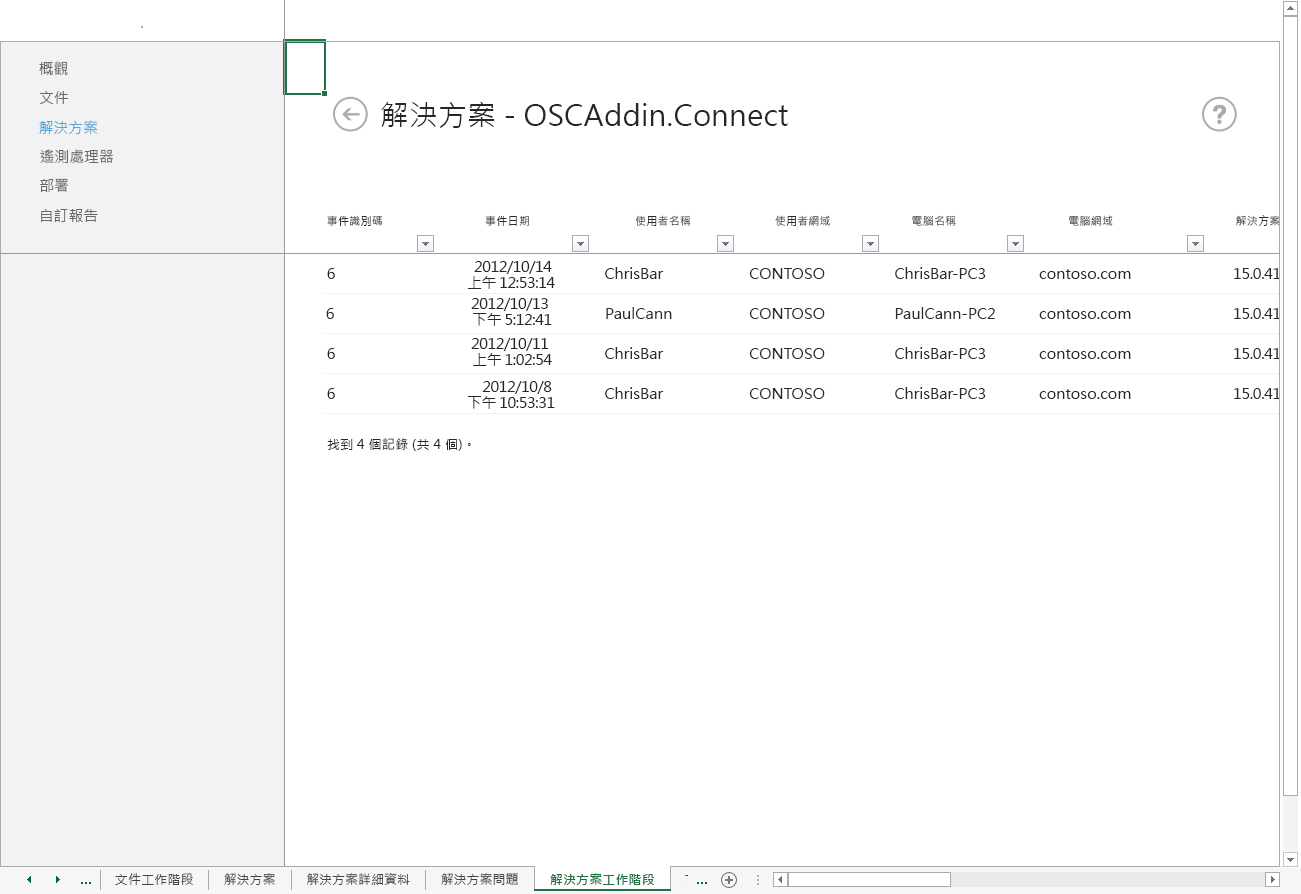Viewport: 1301px width, 894px height.
Task: Click horizontal scrollbar left arrow
Action: tap(780, 880)
